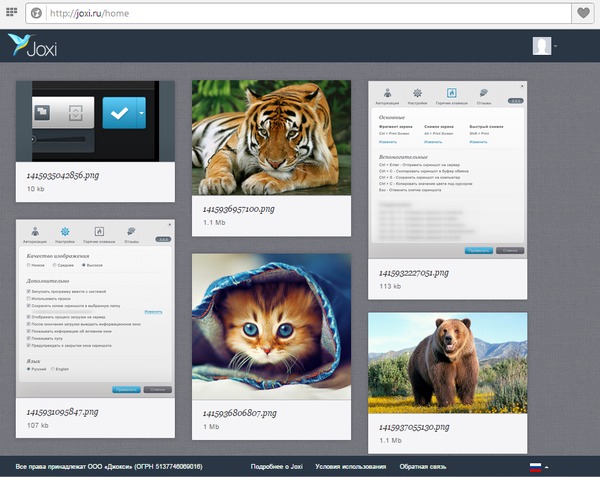Click file name 1415932227051.png
The height and width of the screenshot is (477, 600).
coord(414,273)
